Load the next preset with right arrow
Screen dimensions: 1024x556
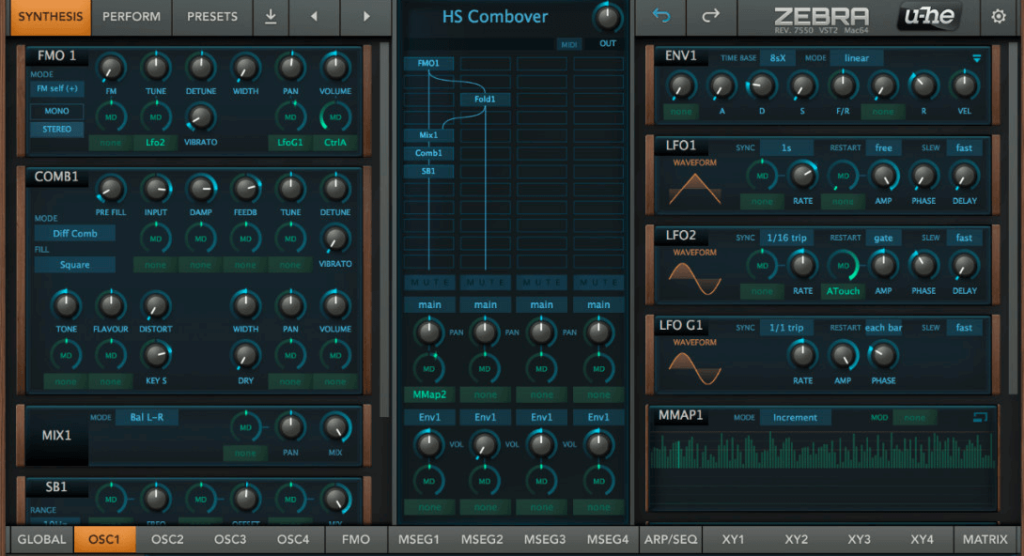pyautogui.click(x=365, y=17)
